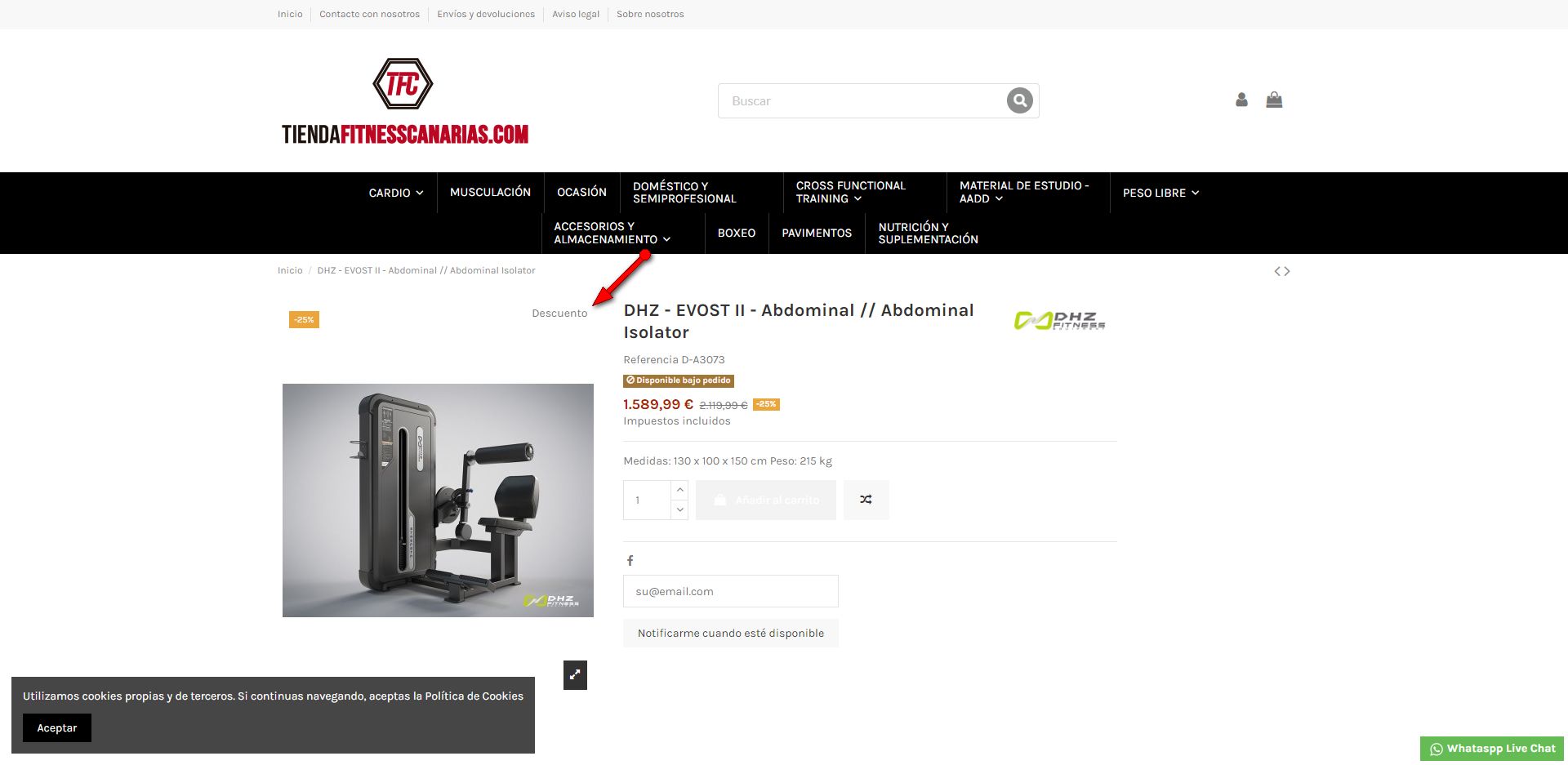
Task: Accept cookies with Aceptar button
Action: click(x=57, y=727)
